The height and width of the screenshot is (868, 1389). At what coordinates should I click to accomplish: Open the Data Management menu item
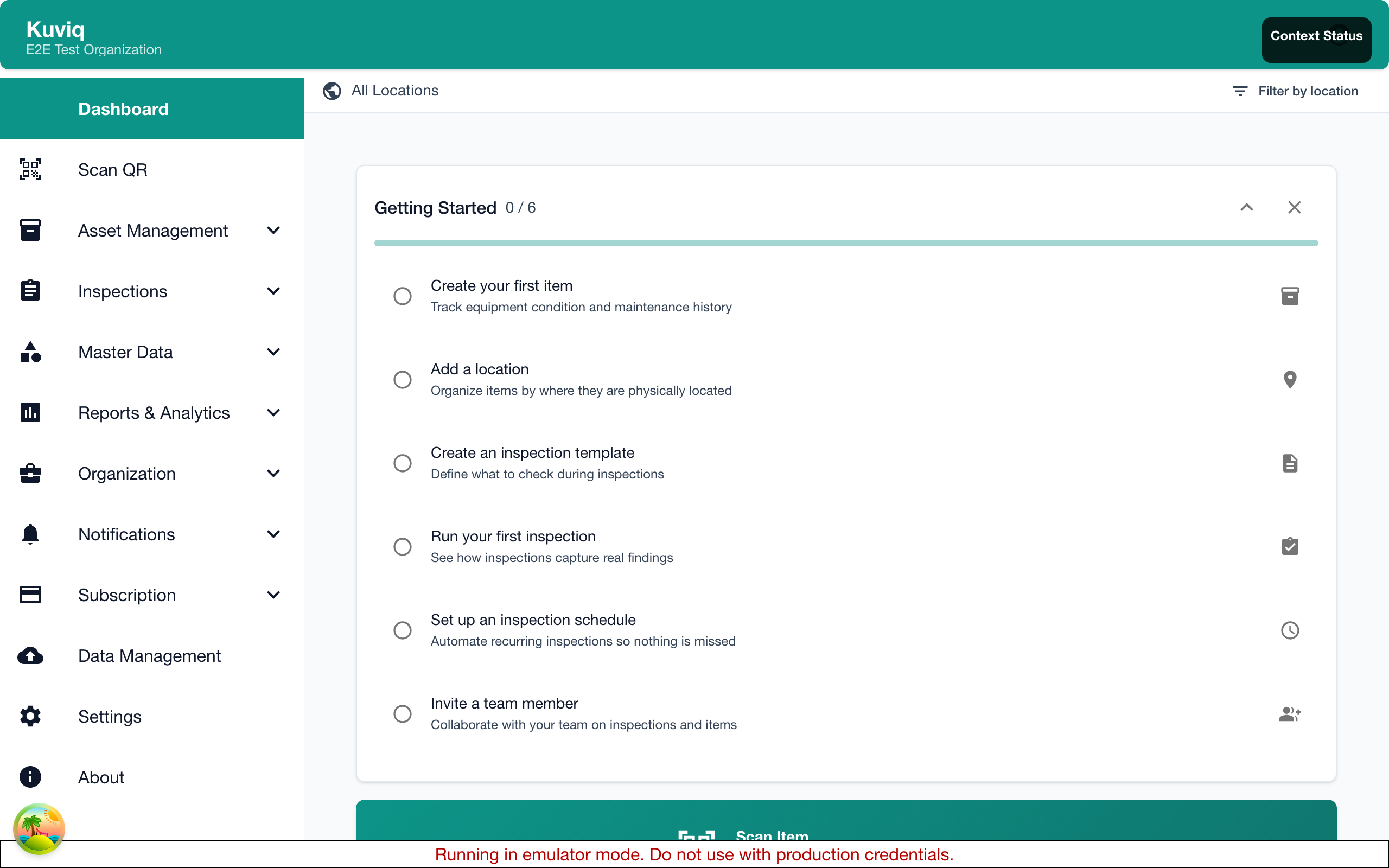click(x=151, y=655)
